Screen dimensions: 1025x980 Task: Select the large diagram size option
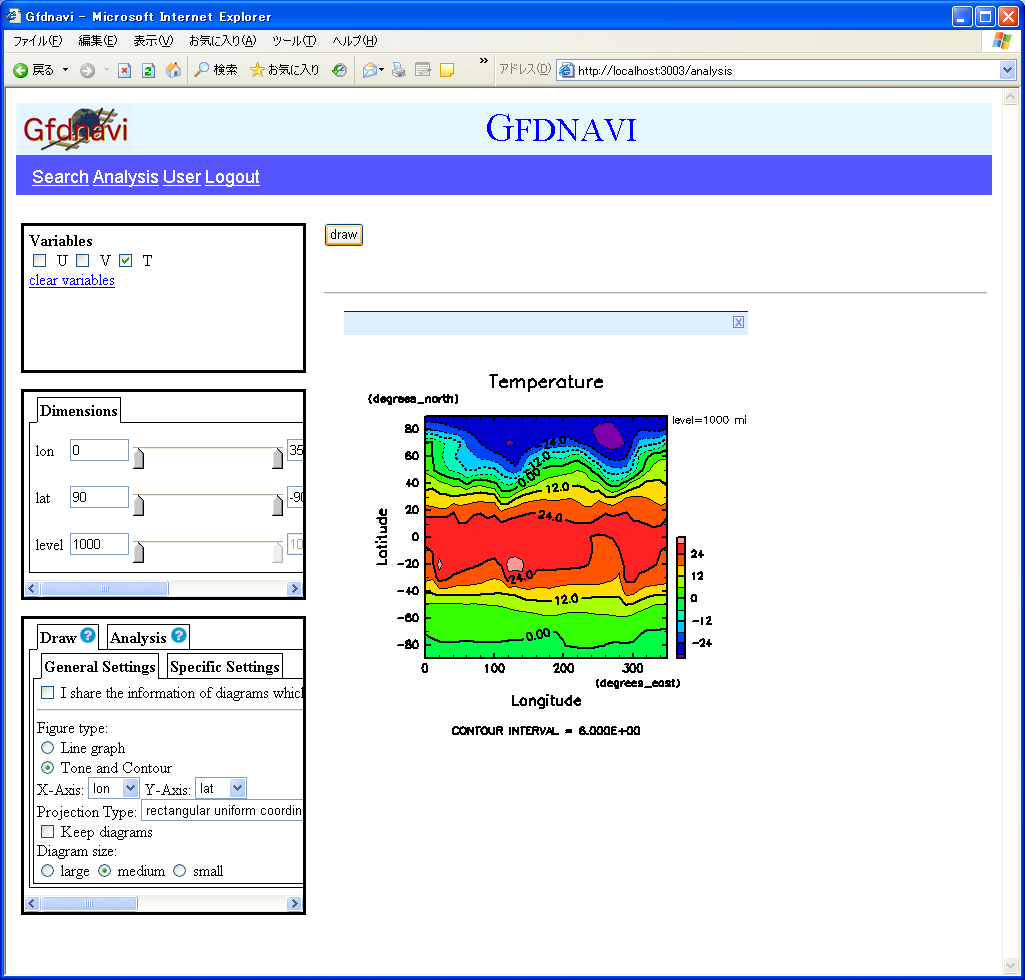coord(48,871)
